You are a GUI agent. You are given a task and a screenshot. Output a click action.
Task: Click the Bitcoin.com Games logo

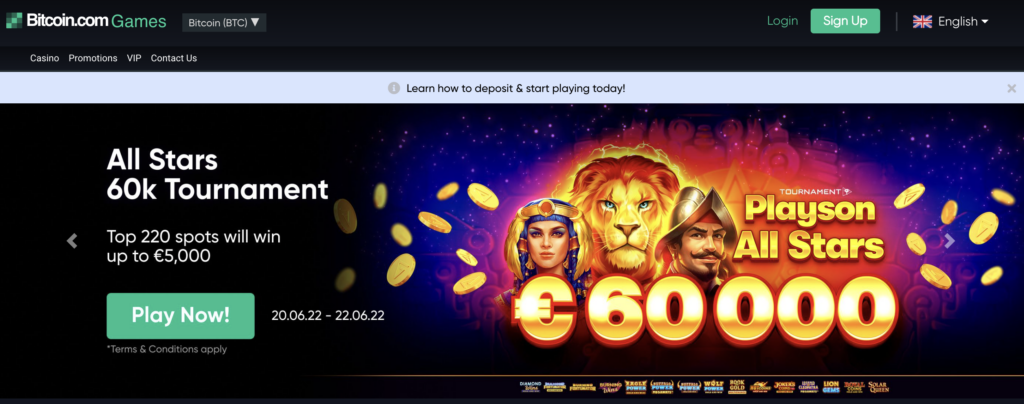click(x=86, y=21)
